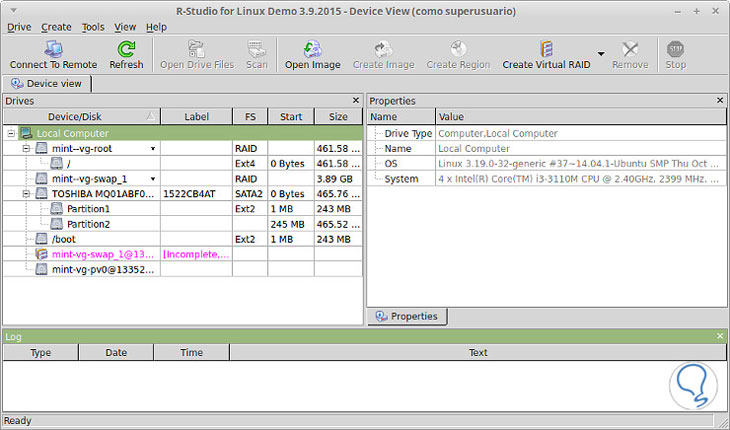
Task: Select the mint--vg-root drive icon
Action: [x=41, y=148]
